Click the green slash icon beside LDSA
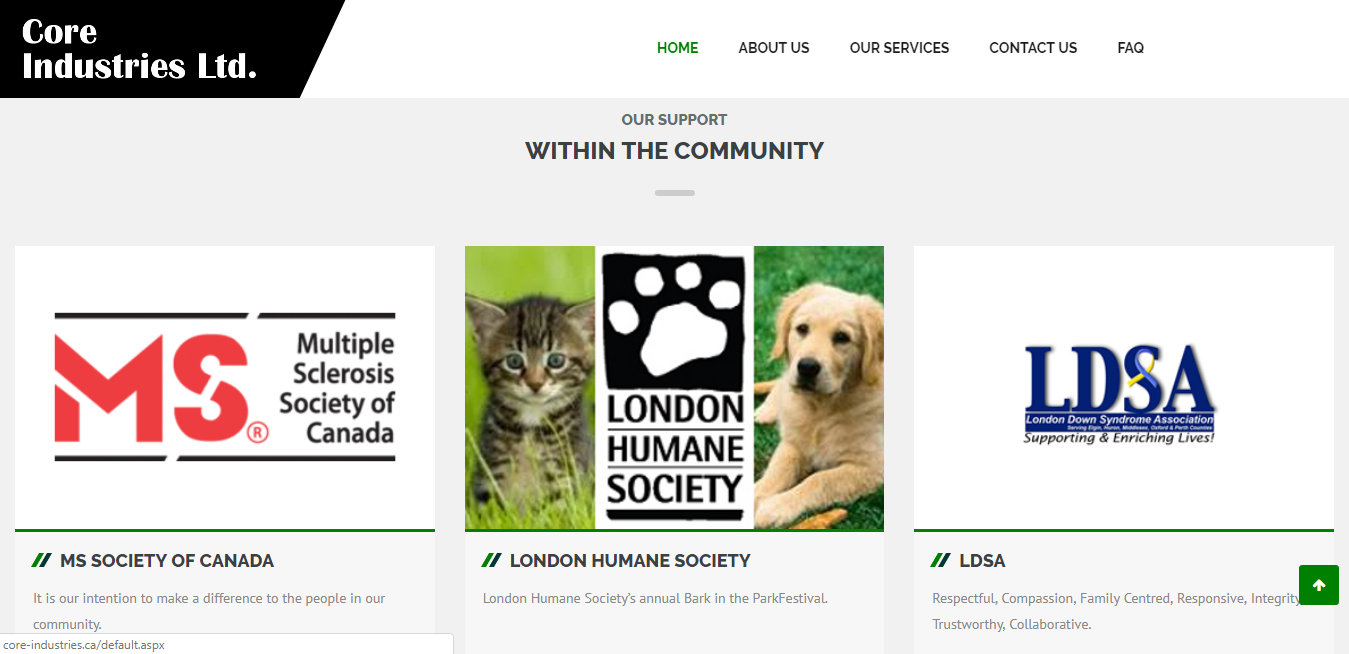Viewport: 1349px width, 654px height. (940, 561)
